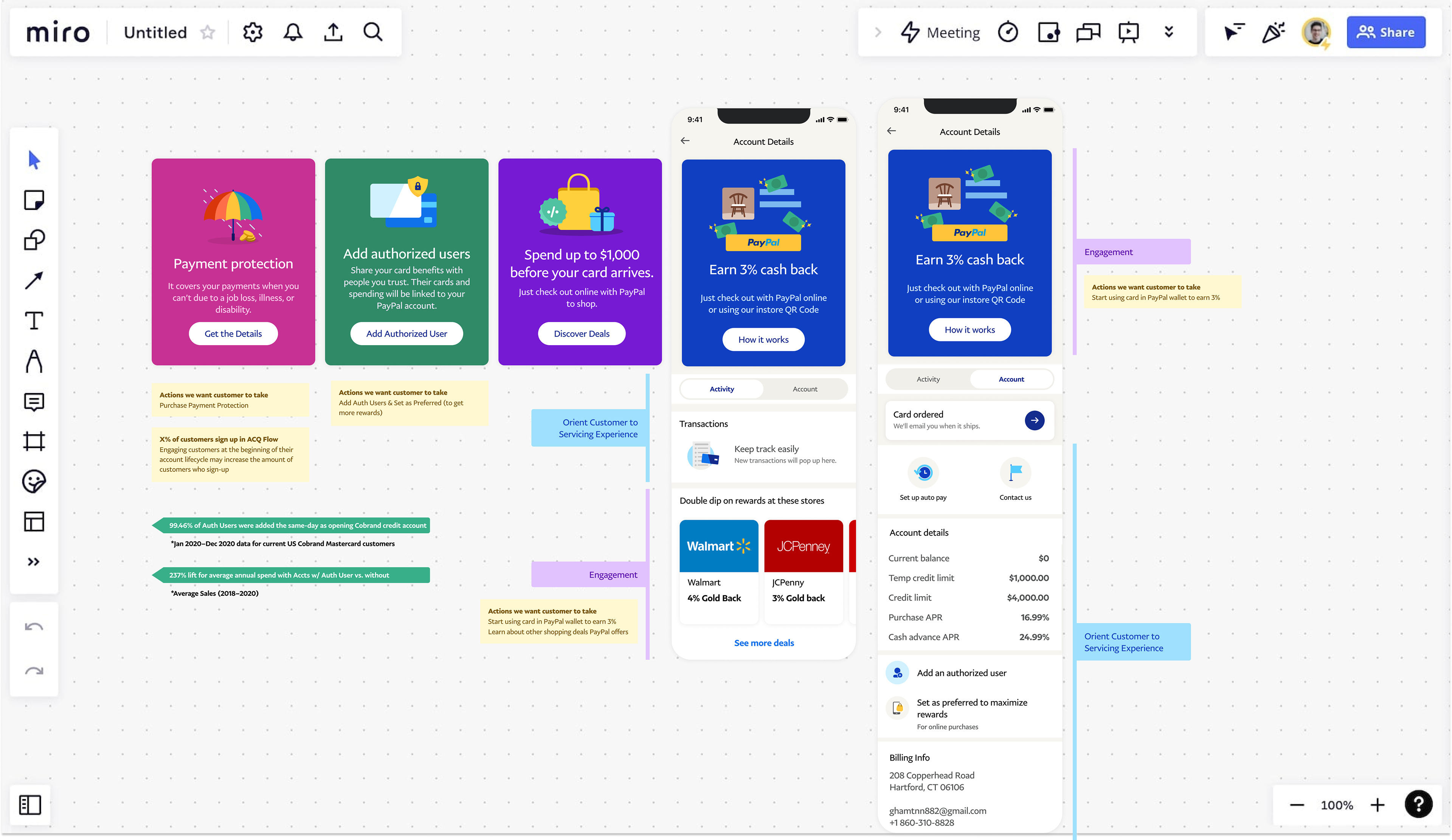The height and width of the screenshot is (840, 1452).
Task: Open the stickers and emoji tool
Action: pyautogui.click(x=34, y=482)
